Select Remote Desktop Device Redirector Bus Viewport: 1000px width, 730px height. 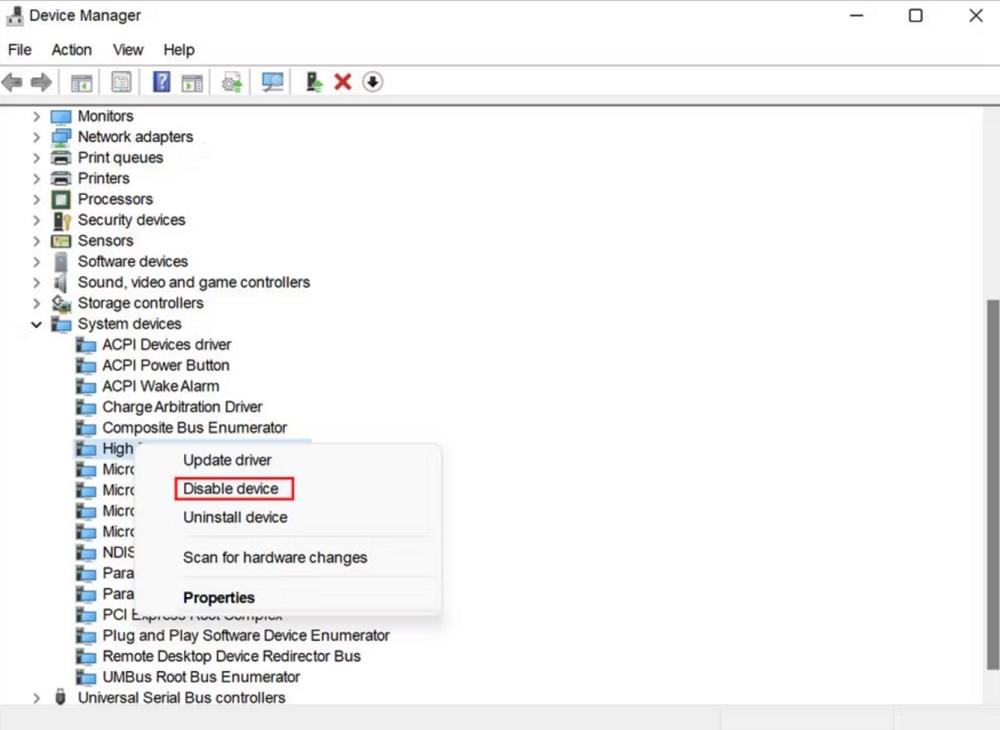coord(231,656)
